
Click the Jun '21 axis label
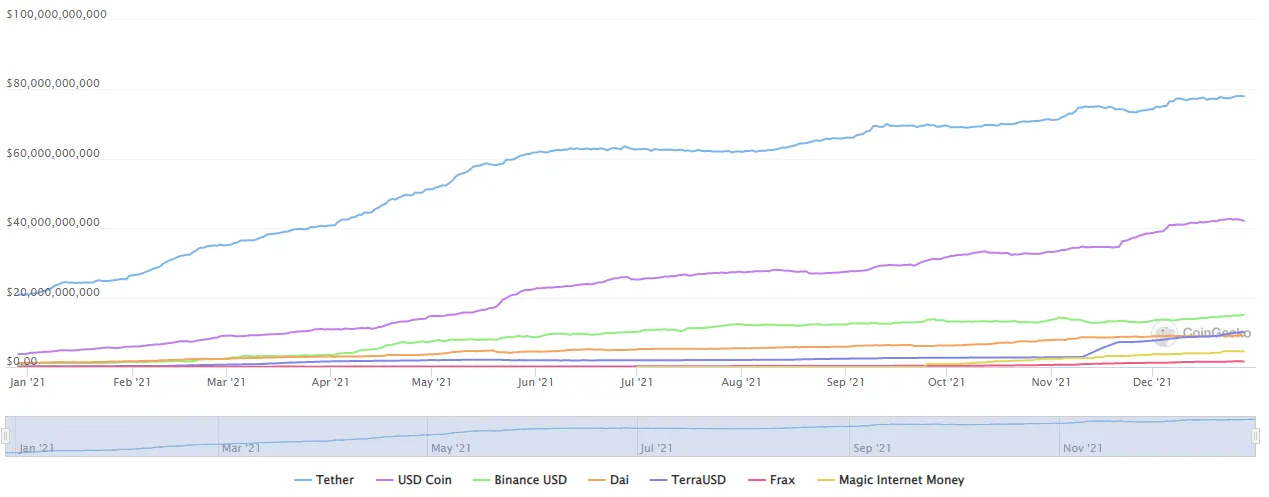[x=536, y=381]
